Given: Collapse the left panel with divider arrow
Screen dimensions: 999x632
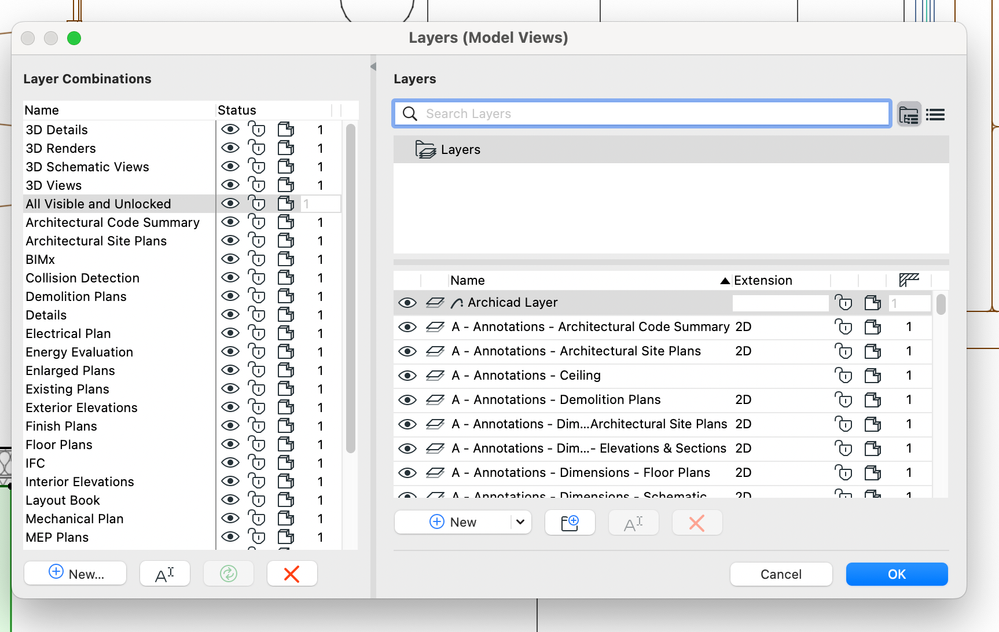Looking at the screenshot, I should [373, 66].
